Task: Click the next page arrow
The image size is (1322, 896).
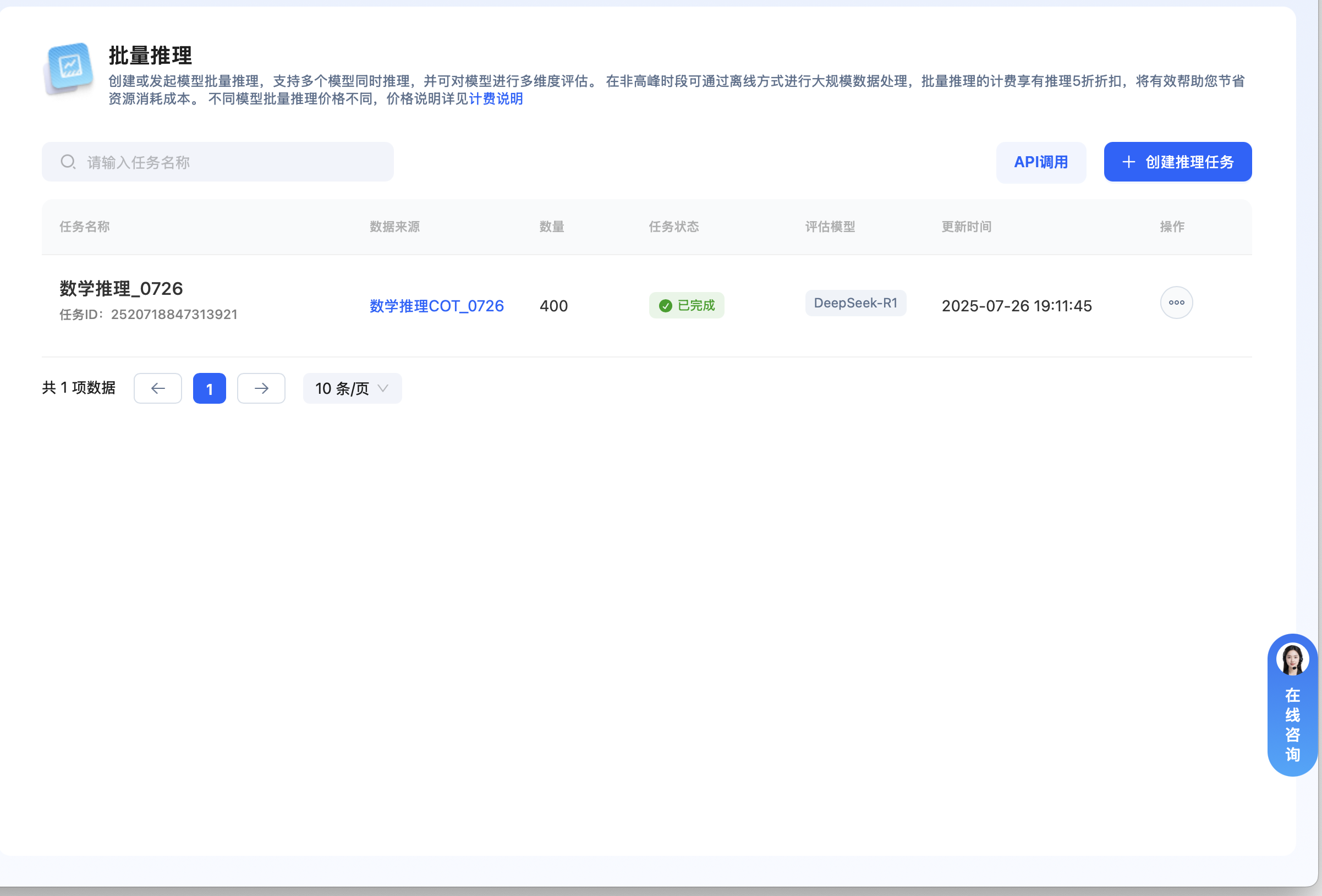Action: pos(261,388)
